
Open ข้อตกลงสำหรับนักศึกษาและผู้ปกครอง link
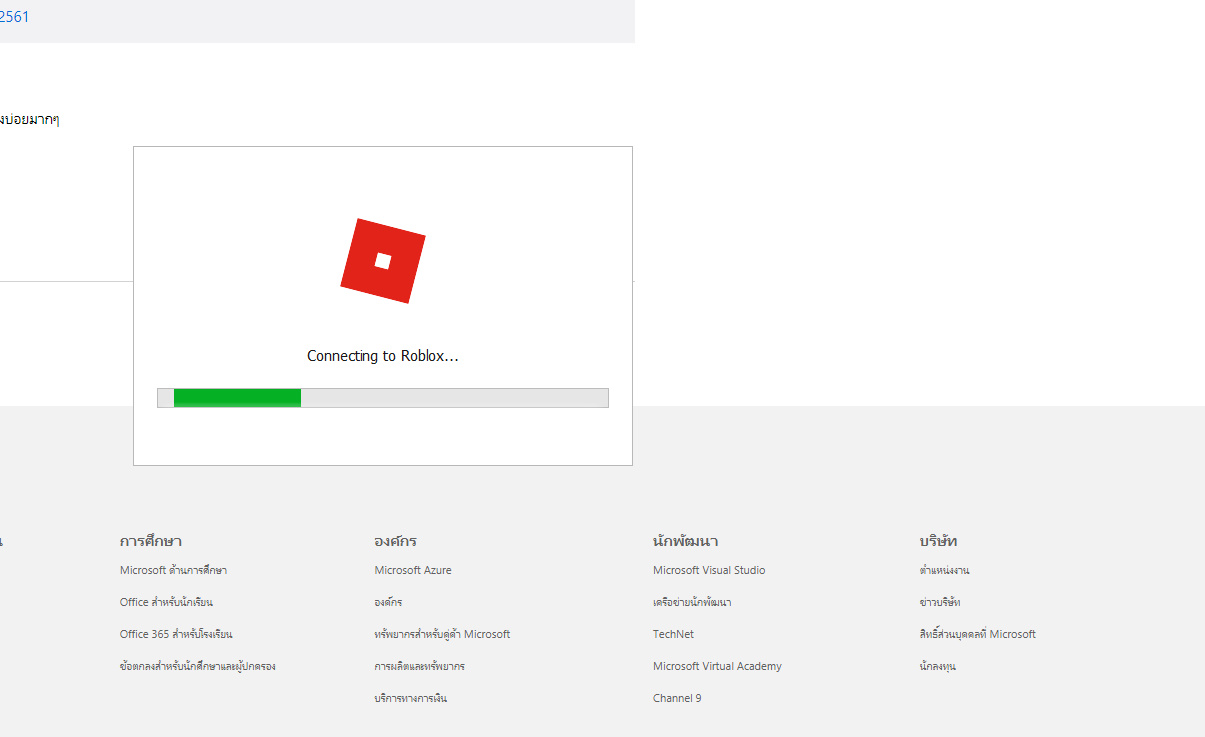tap(197, 666)
